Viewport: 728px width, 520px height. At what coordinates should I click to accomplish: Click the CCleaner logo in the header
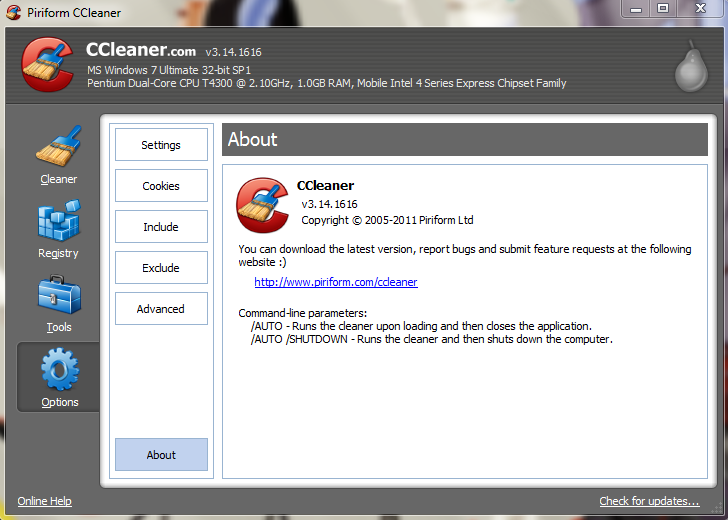click(47, 64)
